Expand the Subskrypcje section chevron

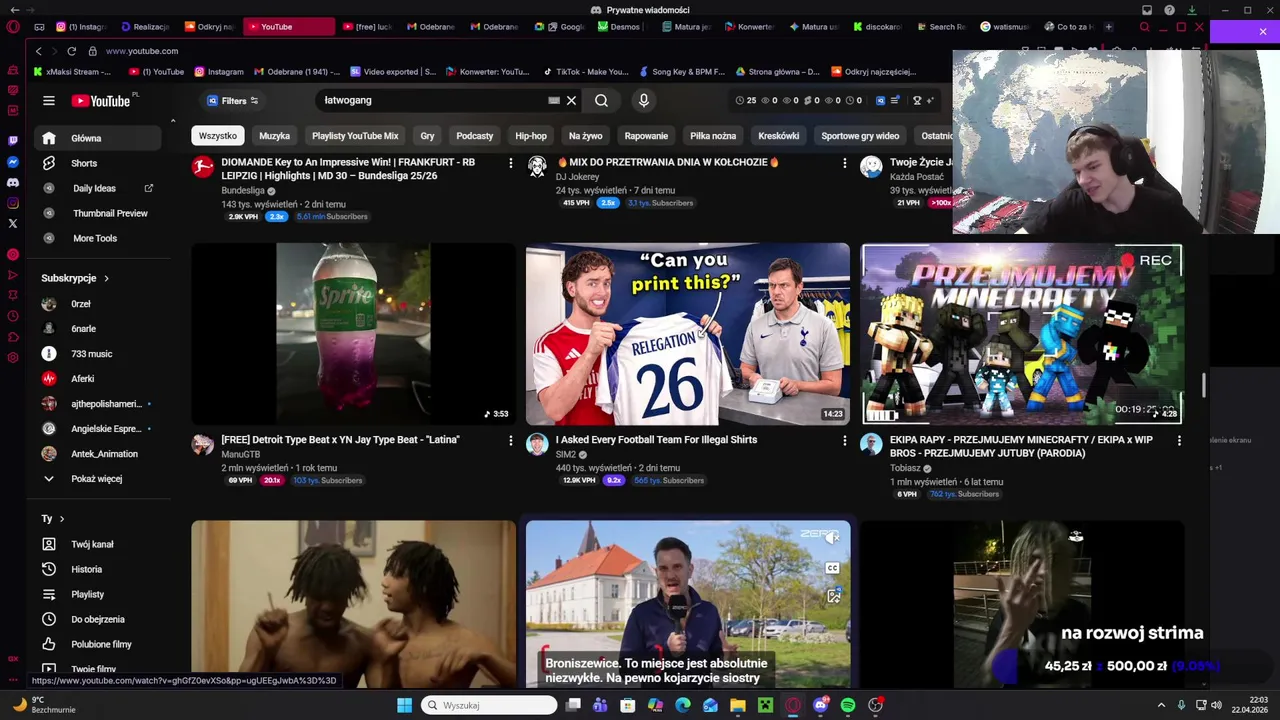click(x=106, y=278)
